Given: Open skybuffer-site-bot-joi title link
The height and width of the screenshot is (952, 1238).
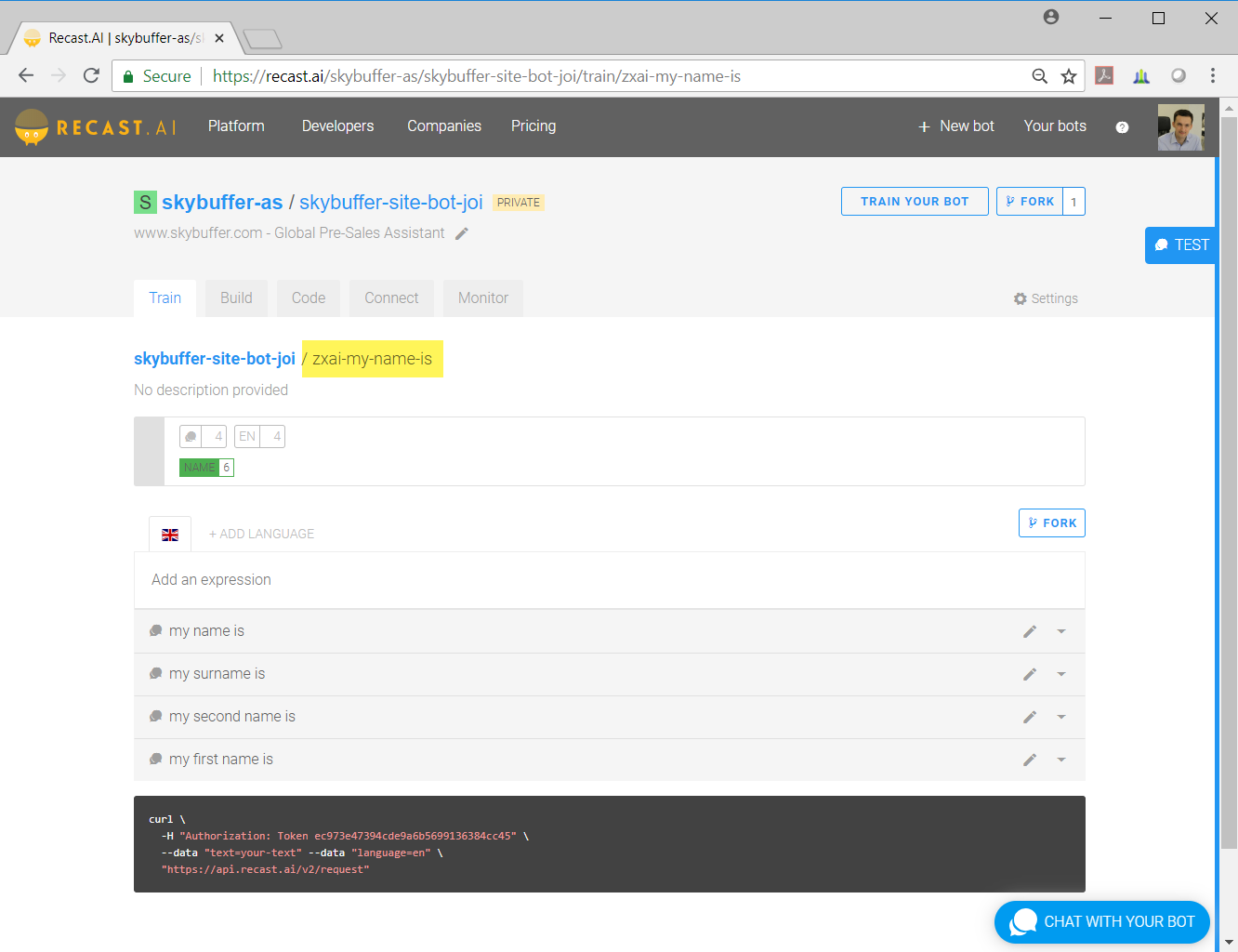Looking at the screenshot, I should tap(391, 203).
